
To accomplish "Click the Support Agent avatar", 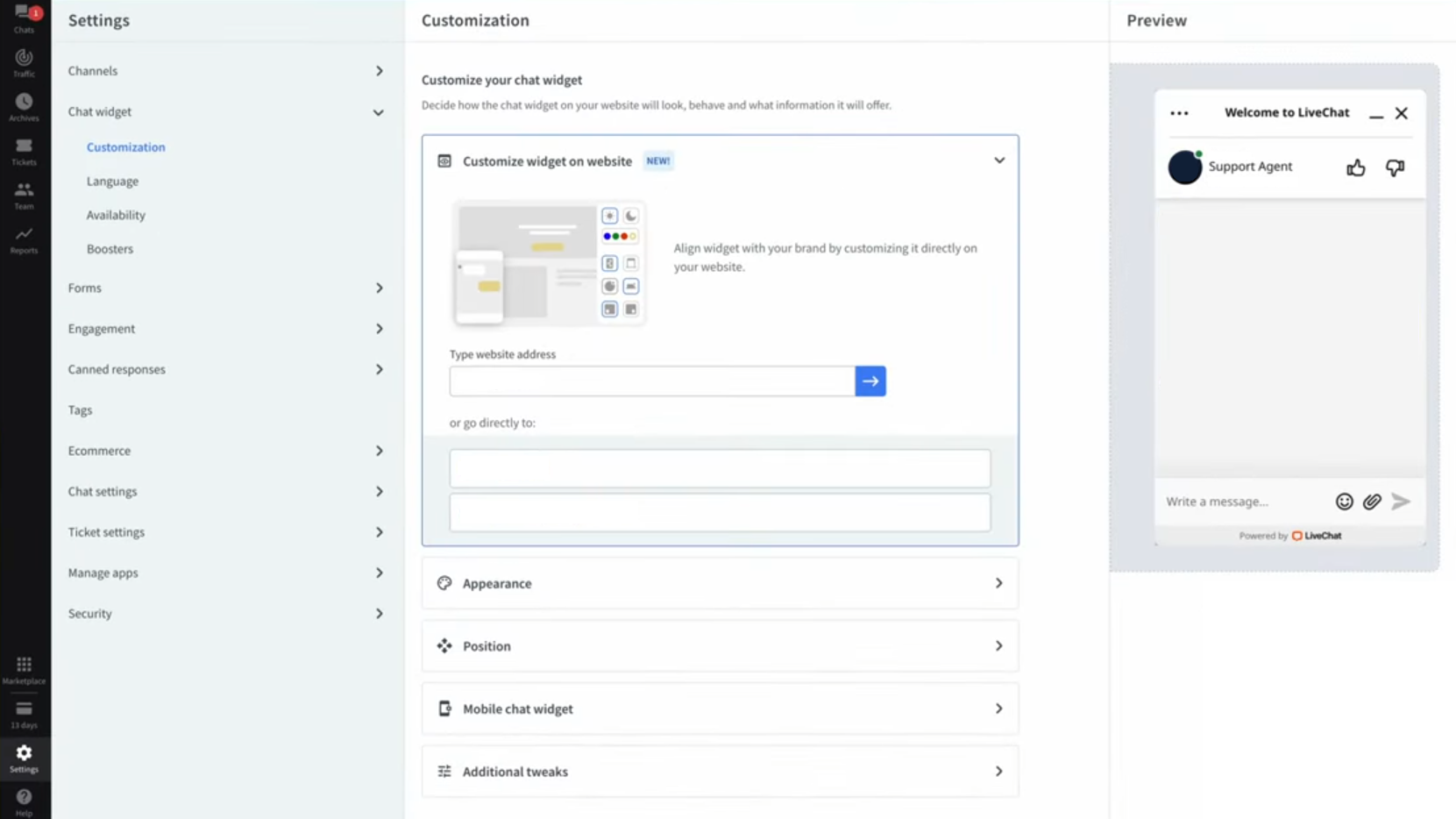I will (x=1185, y=167).
